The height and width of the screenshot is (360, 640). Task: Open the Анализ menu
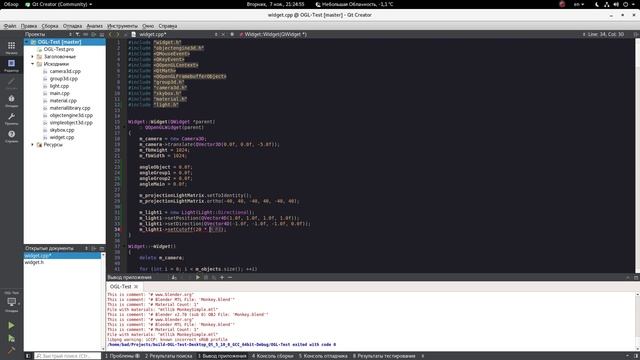point(94,26)
